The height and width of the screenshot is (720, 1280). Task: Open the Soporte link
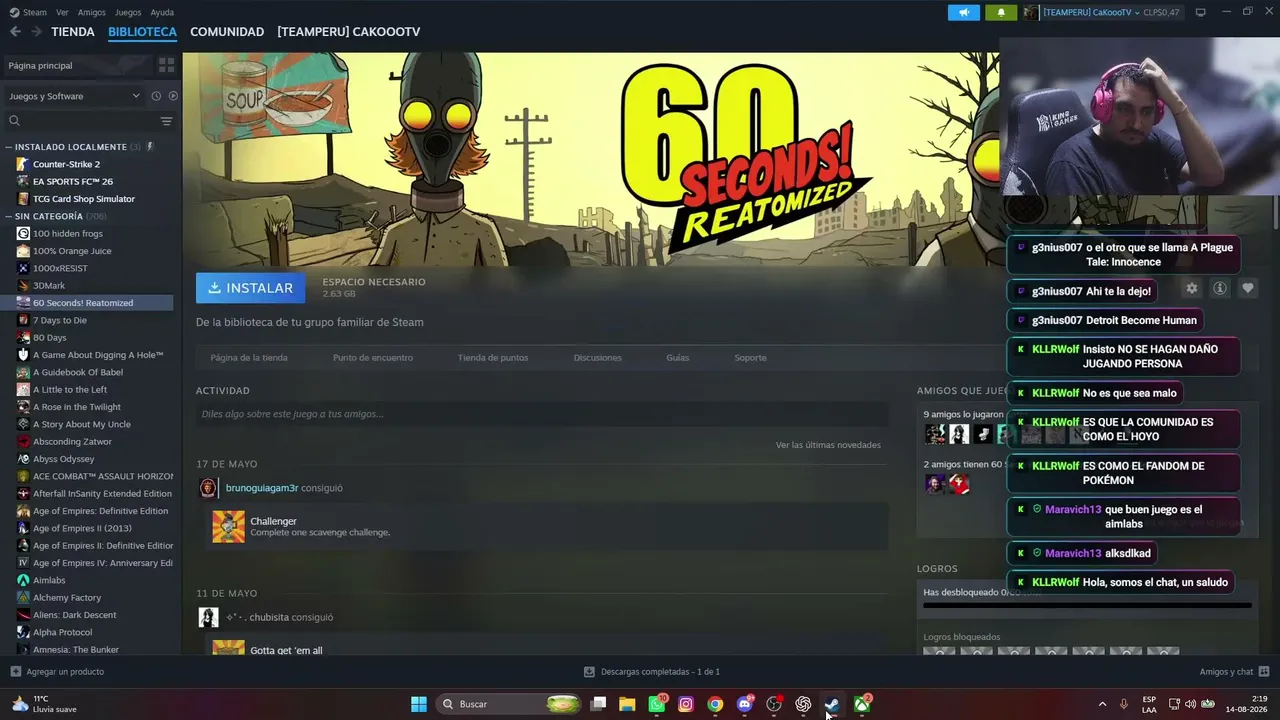(750, 358)
